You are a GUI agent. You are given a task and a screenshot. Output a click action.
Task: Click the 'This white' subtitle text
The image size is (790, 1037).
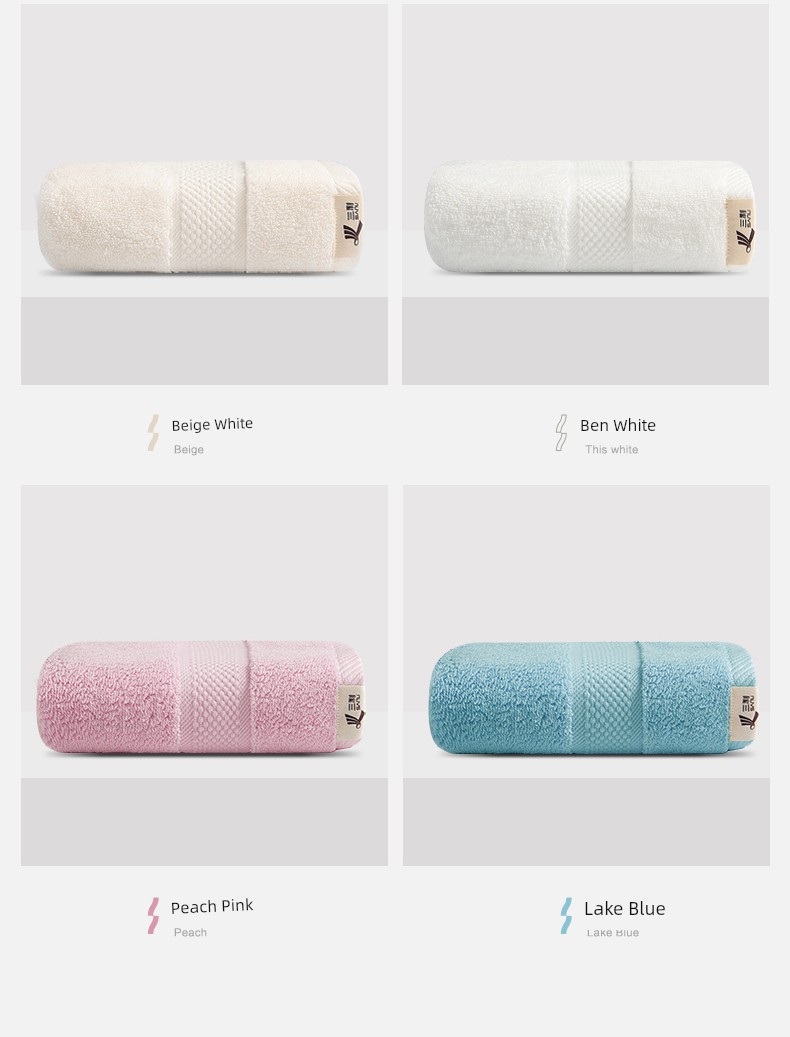coord(612,450)
